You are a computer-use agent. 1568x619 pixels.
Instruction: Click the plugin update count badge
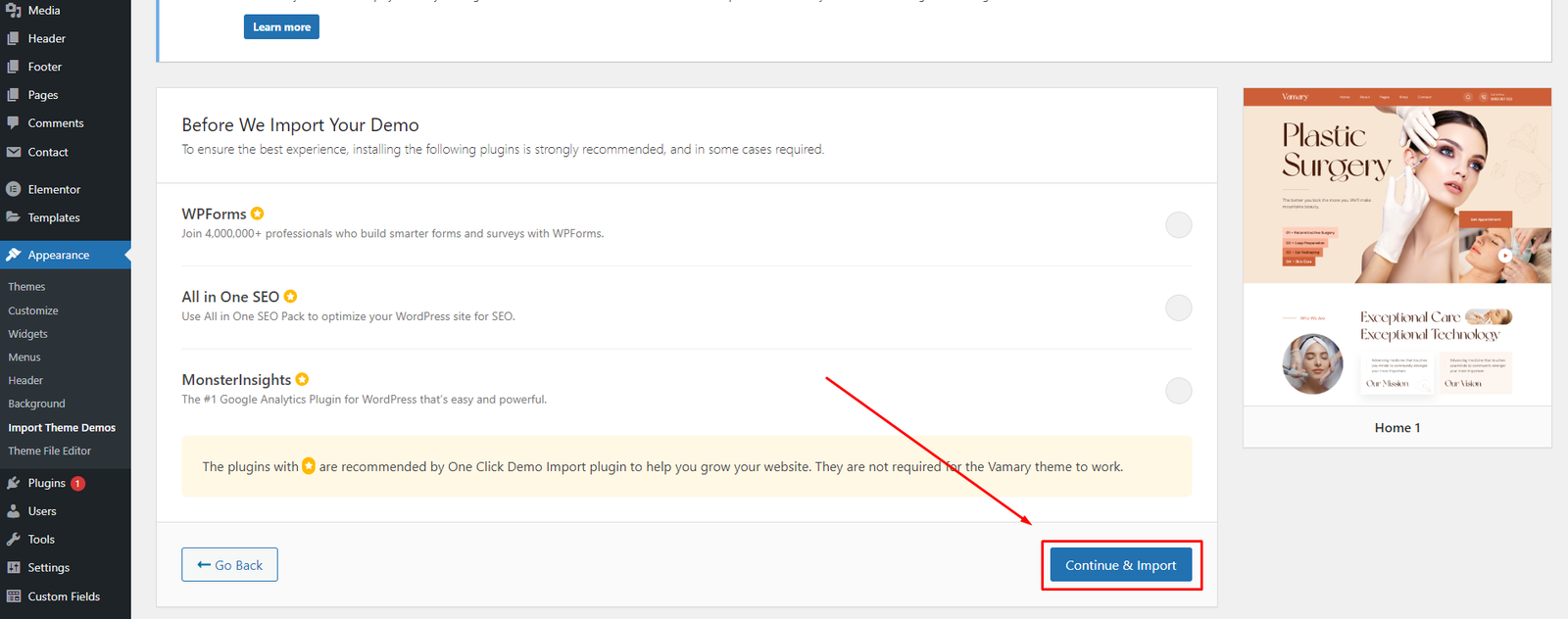[77, 483]
